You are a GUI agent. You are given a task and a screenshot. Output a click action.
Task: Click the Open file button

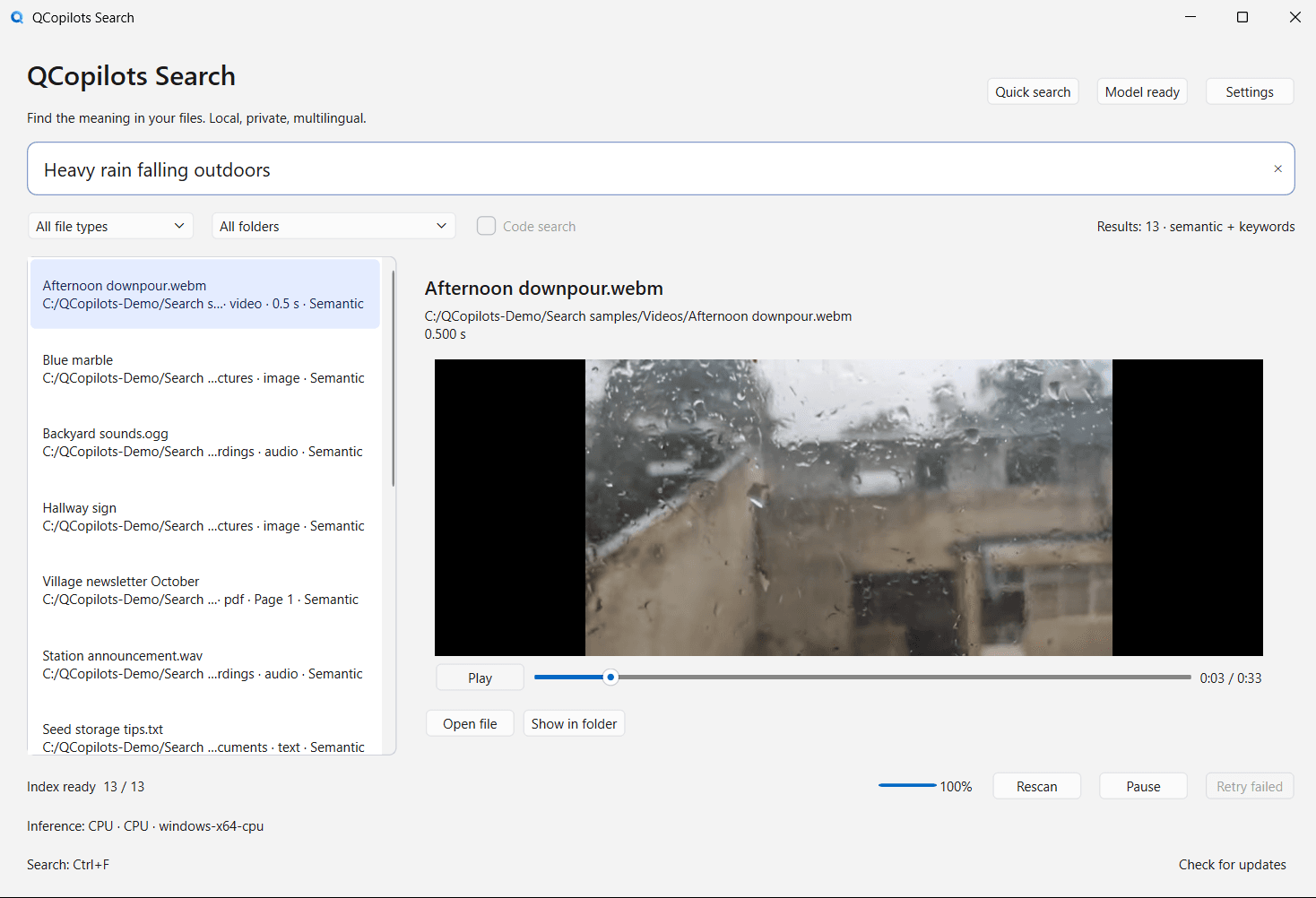470,723
